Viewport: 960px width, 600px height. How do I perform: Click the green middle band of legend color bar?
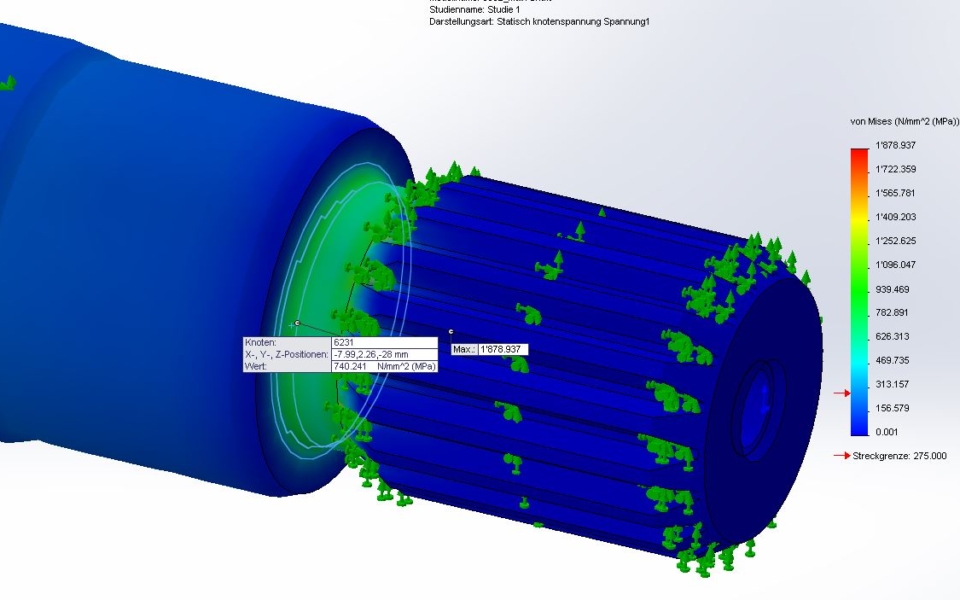[x=859, y=280]
